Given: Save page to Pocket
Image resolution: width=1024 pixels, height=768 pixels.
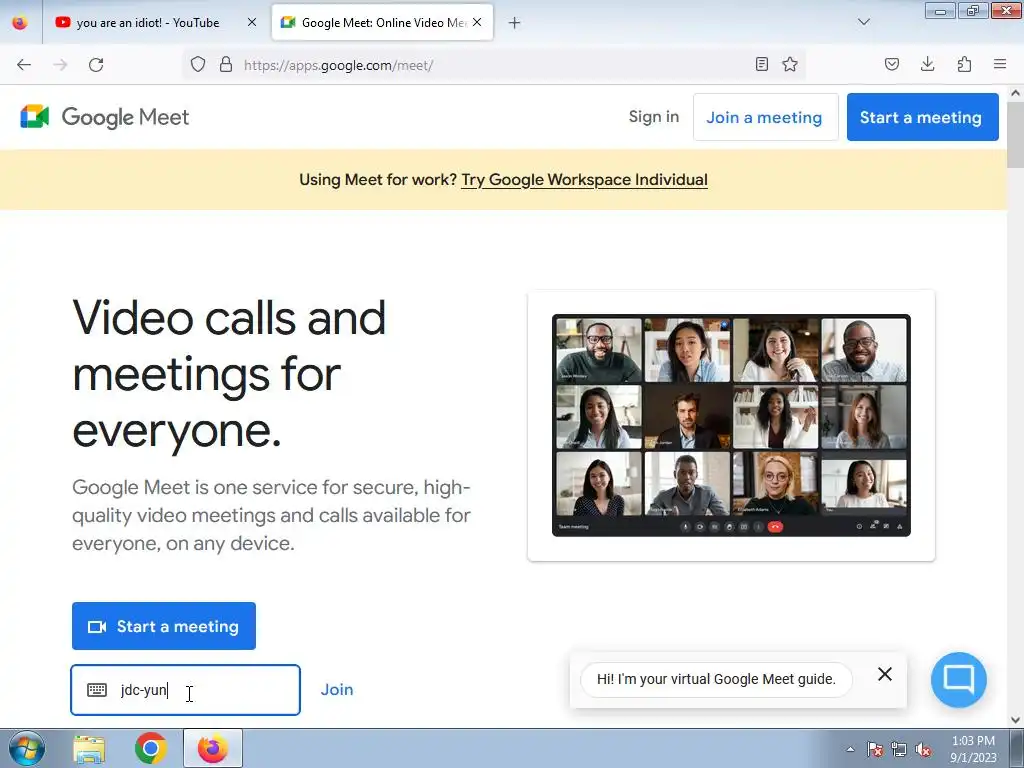Looking at the screenshot, I should pyautogui.click(x=892, y=64).
